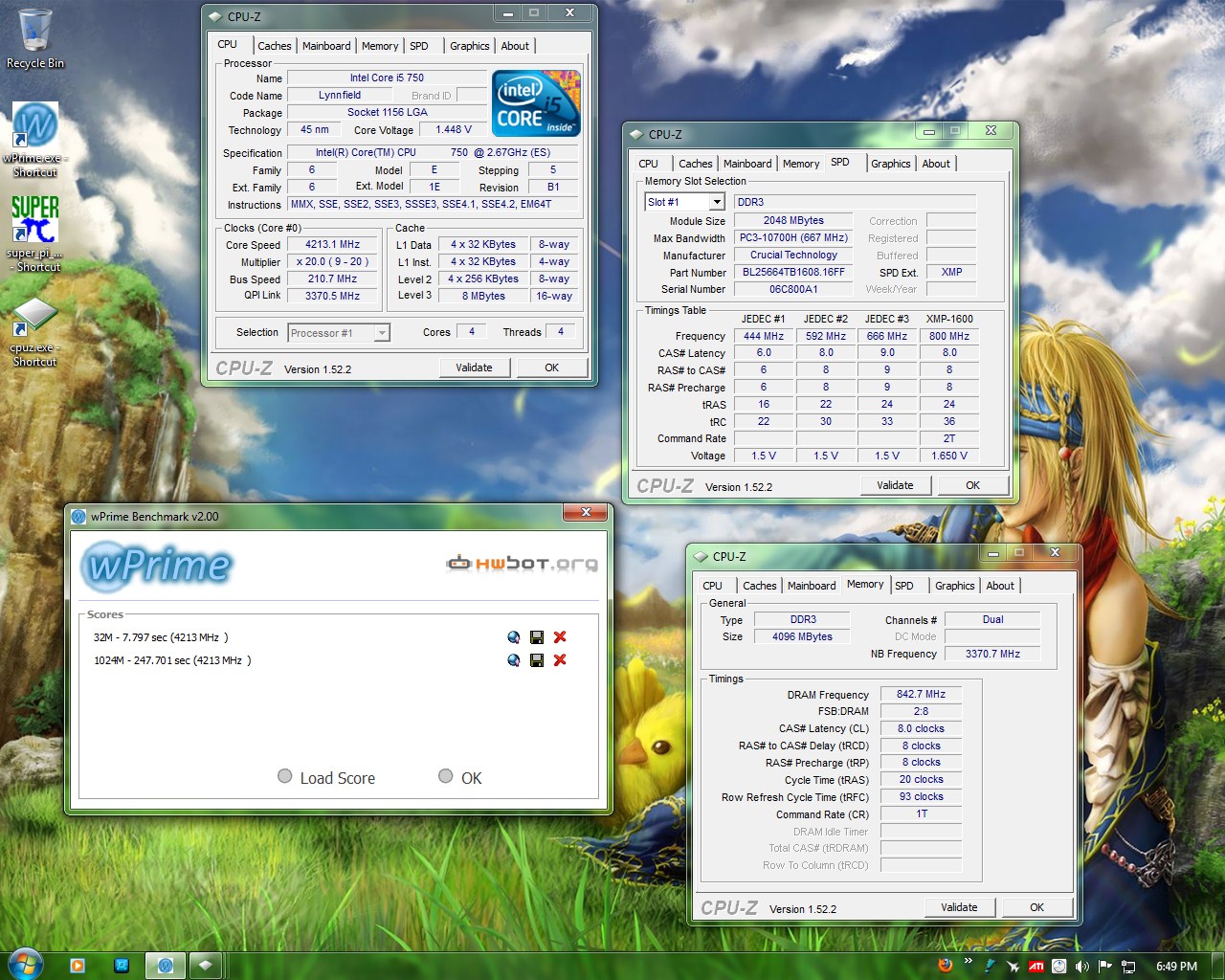Click the Manufacturer value Crucial Technology

[x=793, y=256]
